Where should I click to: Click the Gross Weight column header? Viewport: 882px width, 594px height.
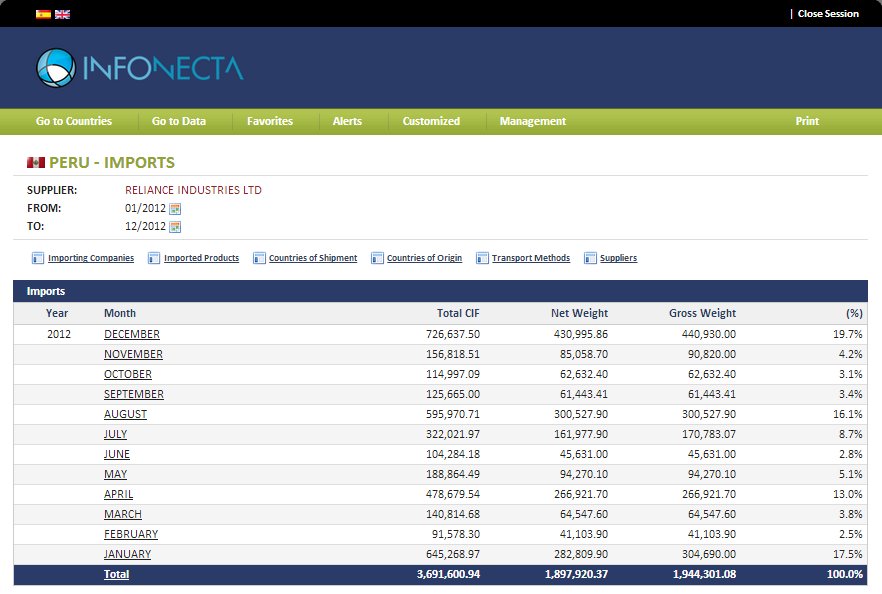point(703,313)
